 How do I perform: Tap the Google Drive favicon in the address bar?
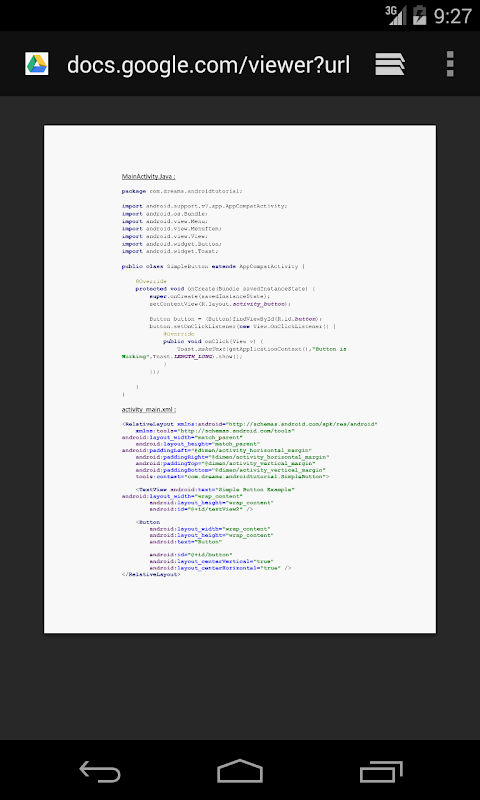pyautogui.click(x=37, y=64)
